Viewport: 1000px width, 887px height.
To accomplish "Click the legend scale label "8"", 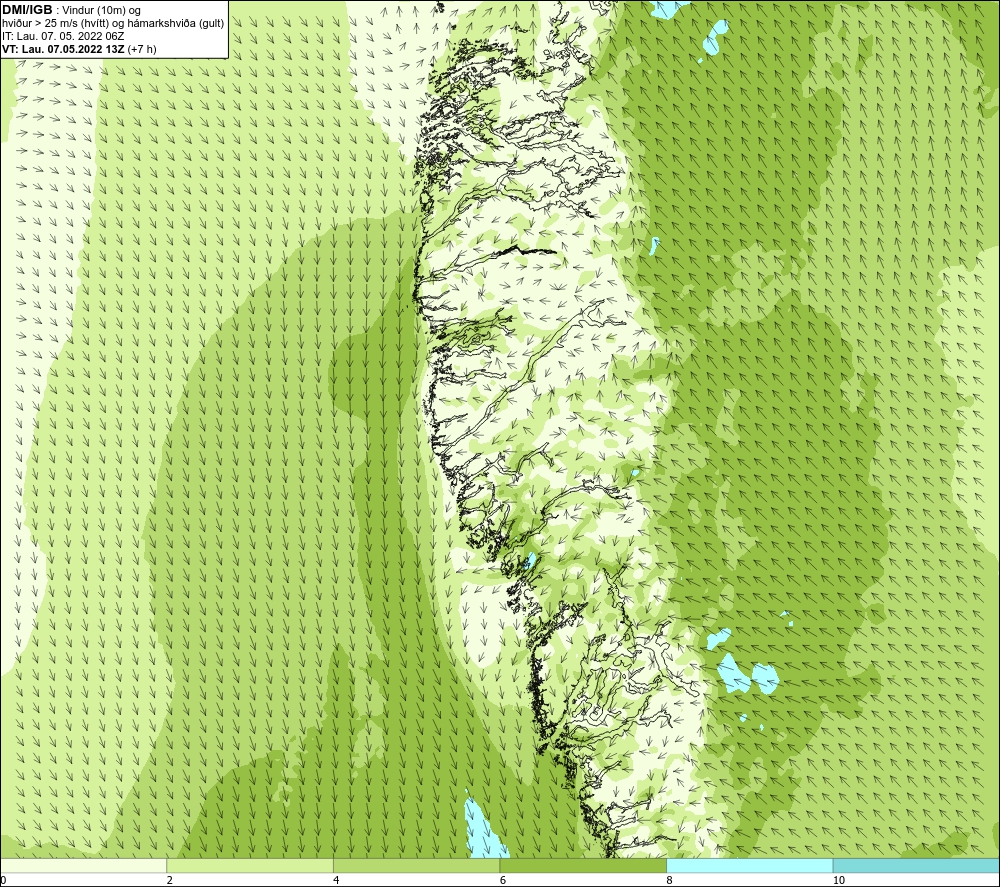I will click(x=669, y=880).
